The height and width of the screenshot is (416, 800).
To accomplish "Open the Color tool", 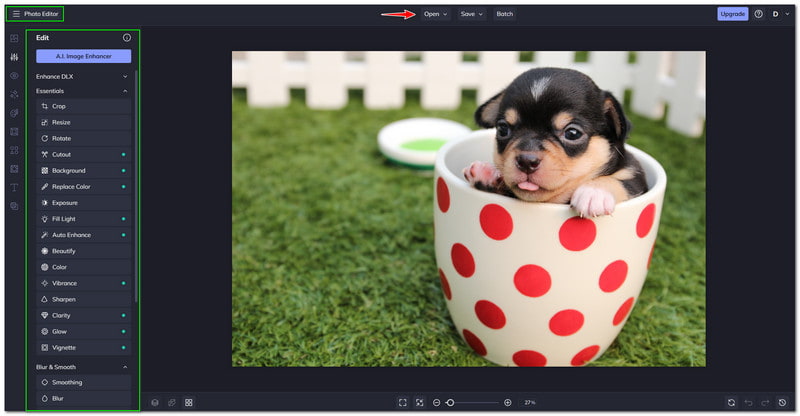I will [x=84, y=267].
